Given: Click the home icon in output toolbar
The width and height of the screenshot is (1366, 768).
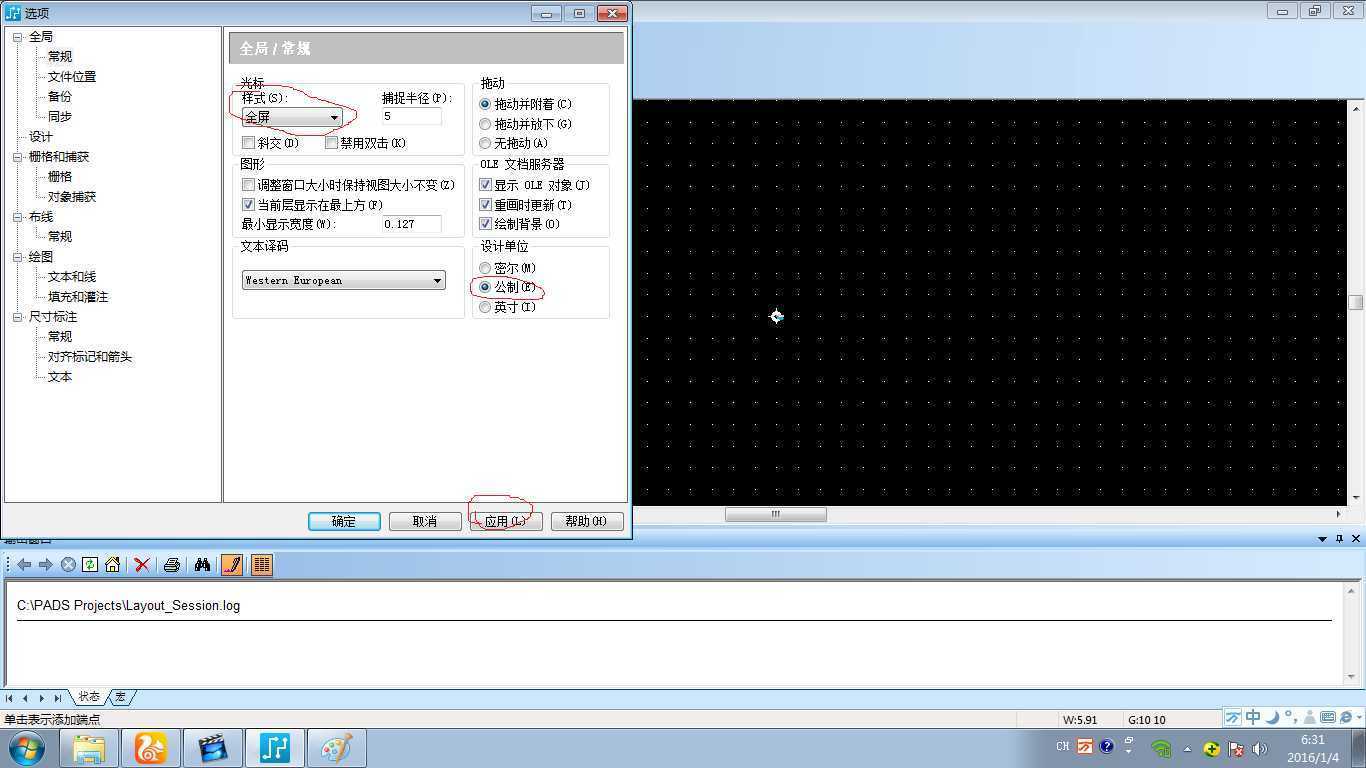Looking at the screenshot, I should pos(112,565).
